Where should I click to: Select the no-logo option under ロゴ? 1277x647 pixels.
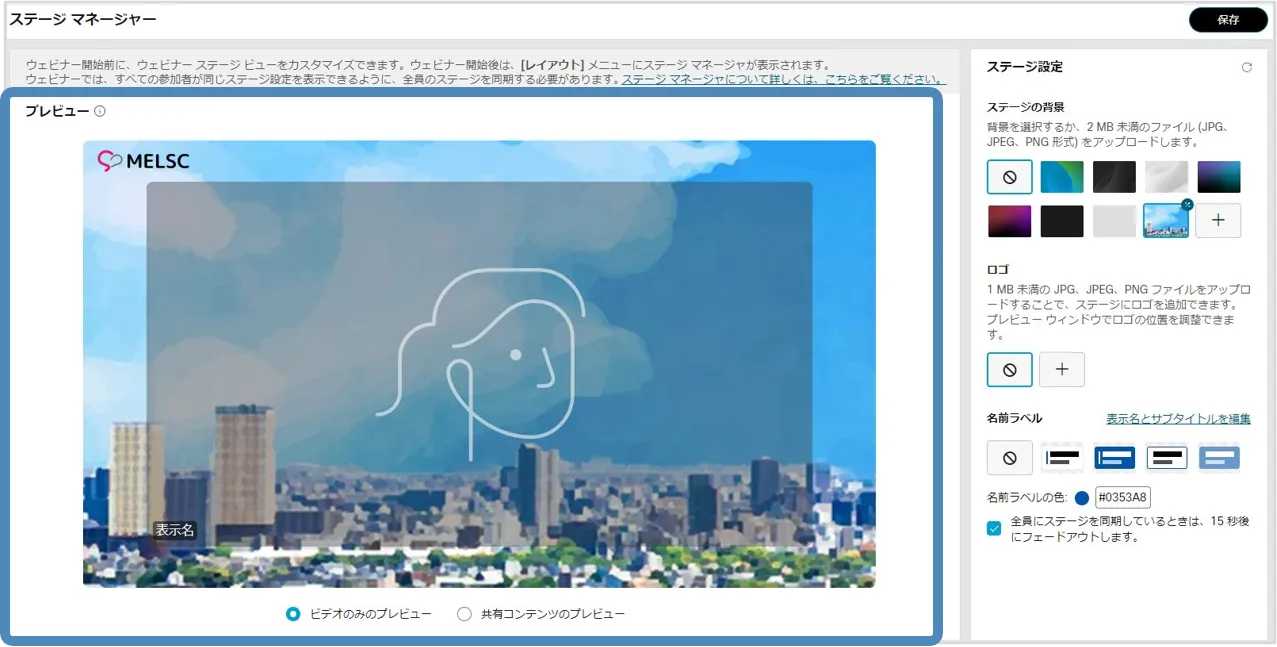tap(1009, 370)
